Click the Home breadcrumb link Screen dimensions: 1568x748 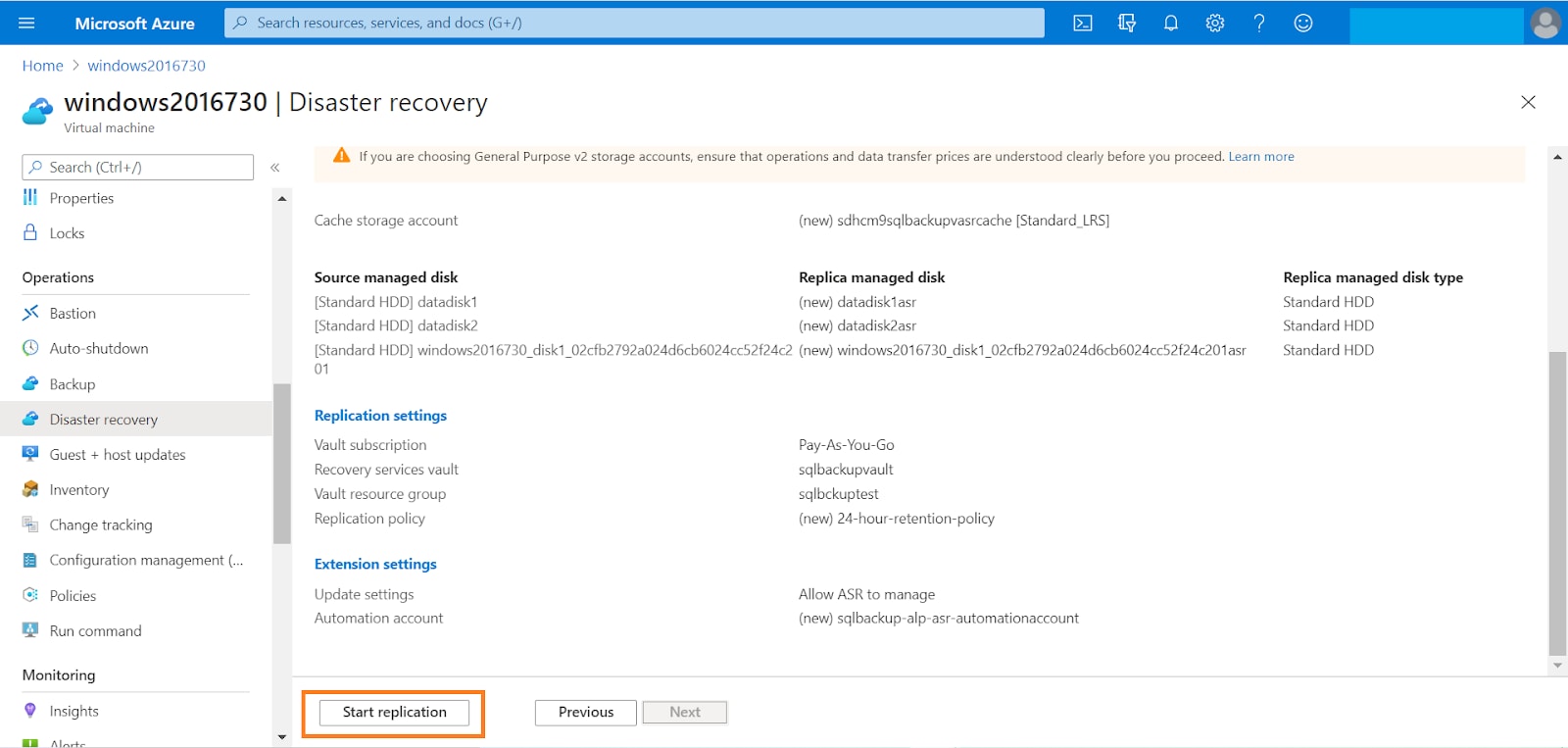(42, 66)
